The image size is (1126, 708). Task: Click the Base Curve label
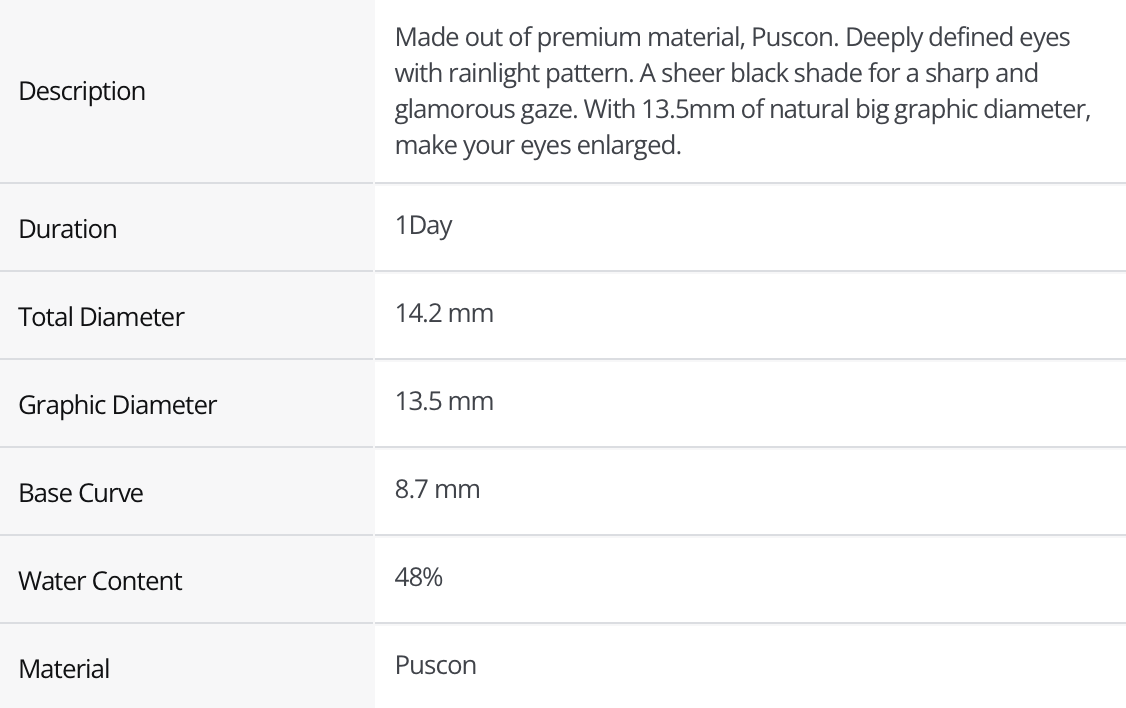[x=81, y=493]
